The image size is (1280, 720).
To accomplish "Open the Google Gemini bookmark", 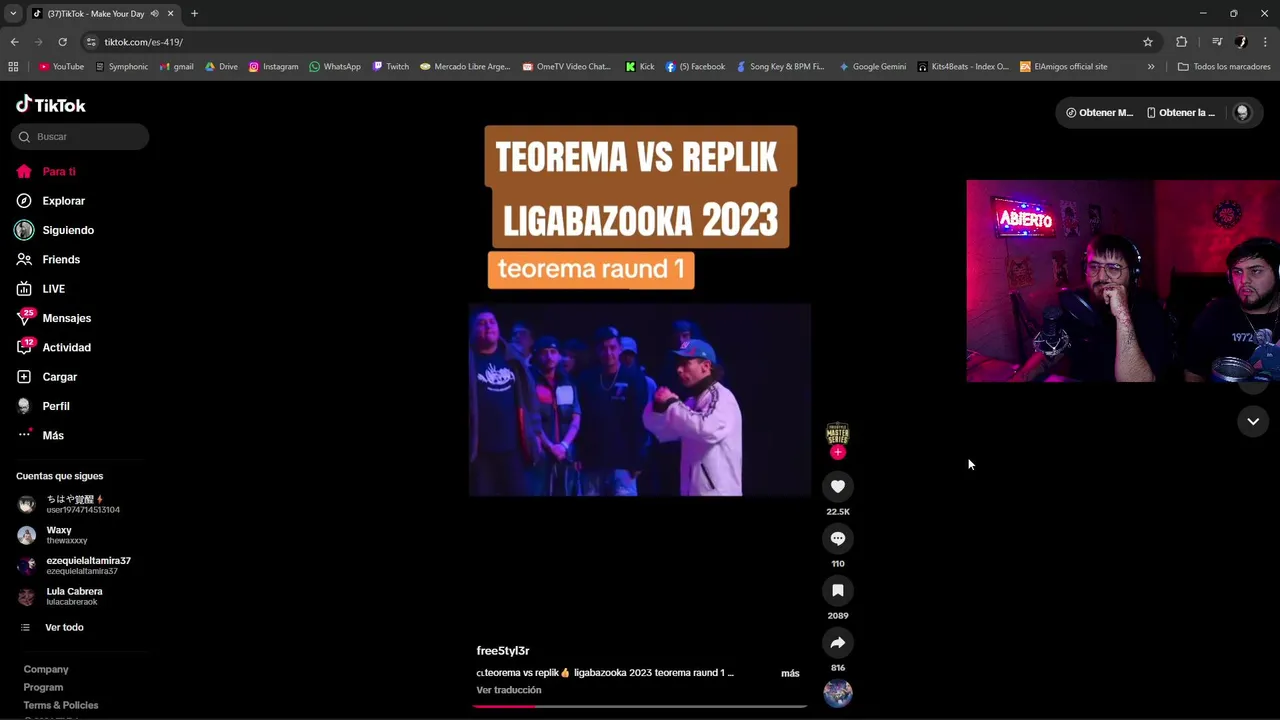I will point(872,67).
